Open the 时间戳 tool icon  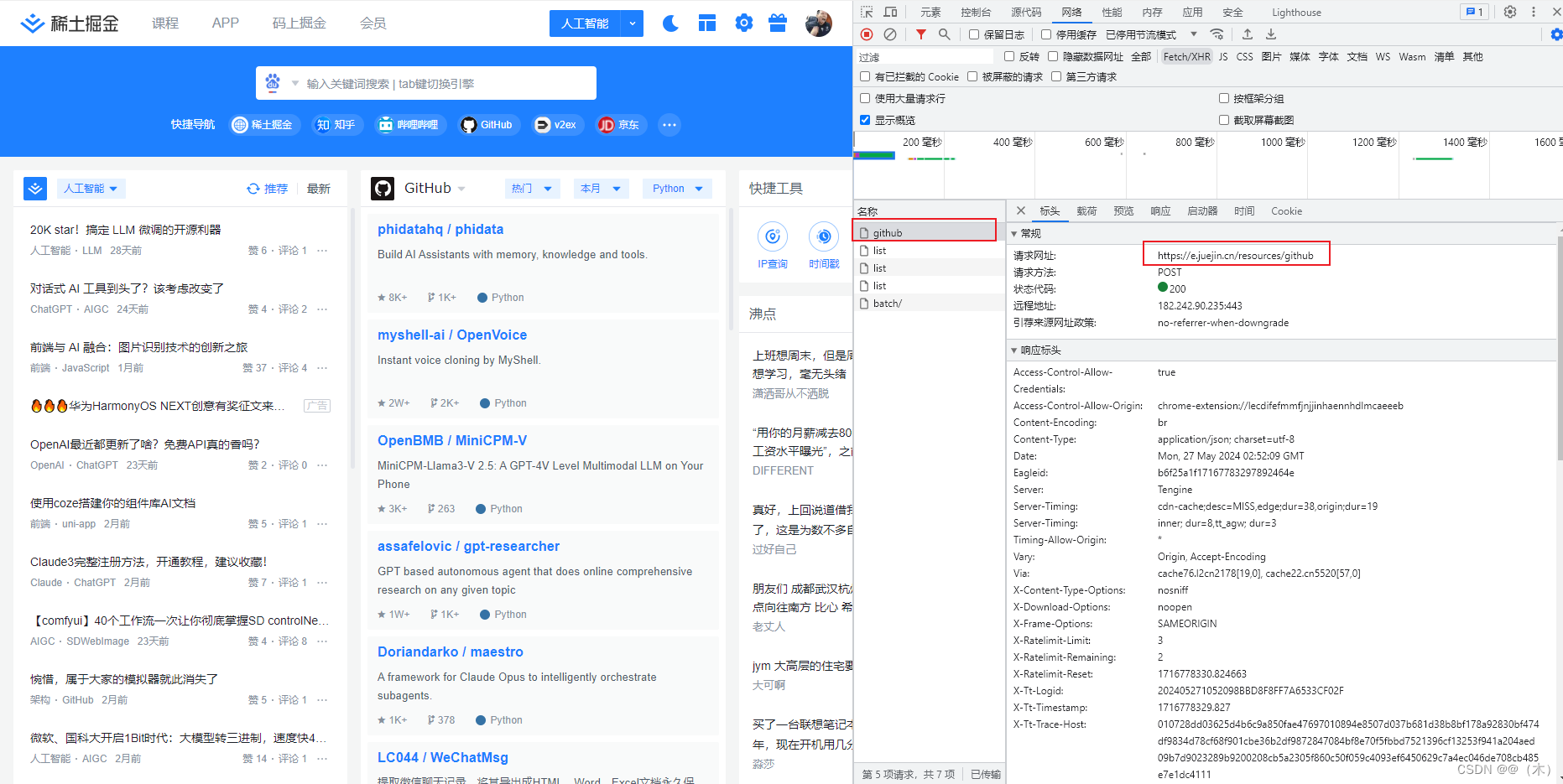[x=824, y=237]
